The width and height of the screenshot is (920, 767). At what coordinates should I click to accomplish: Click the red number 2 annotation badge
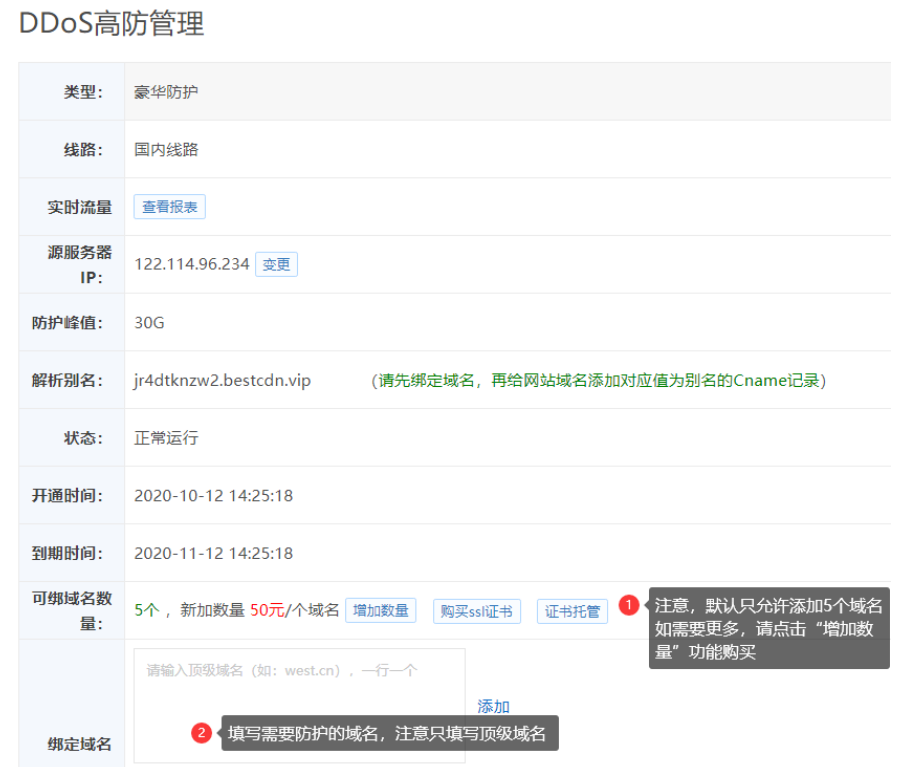[x=201, y=734]
